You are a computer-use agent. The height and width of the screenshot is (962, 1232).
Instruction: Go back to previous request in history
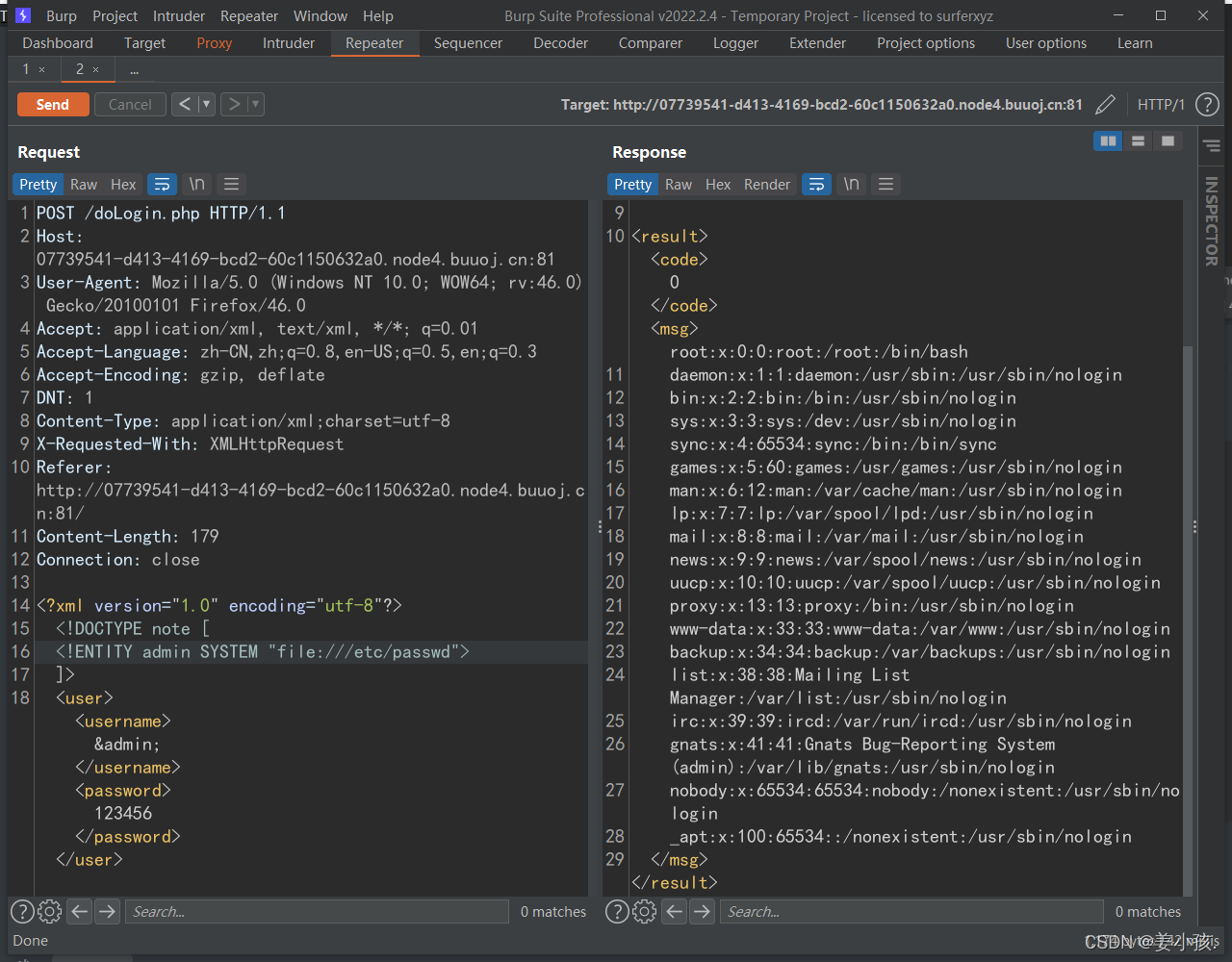coord(185,105)
